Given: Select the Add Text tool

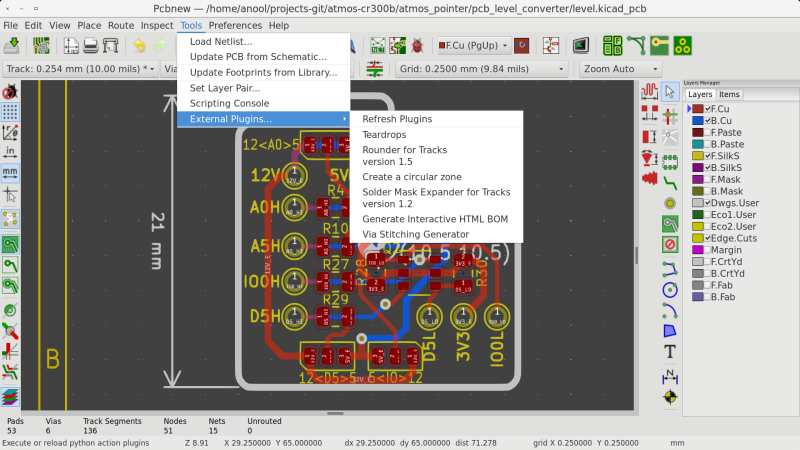Looking at the screenshot, I should [670, 351].
